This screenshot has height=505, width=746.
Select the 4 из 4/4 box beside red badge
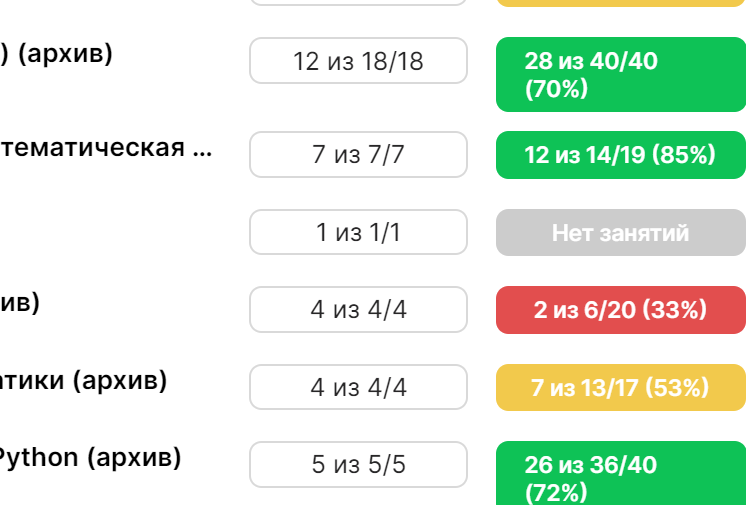click(x=358, y=309)
